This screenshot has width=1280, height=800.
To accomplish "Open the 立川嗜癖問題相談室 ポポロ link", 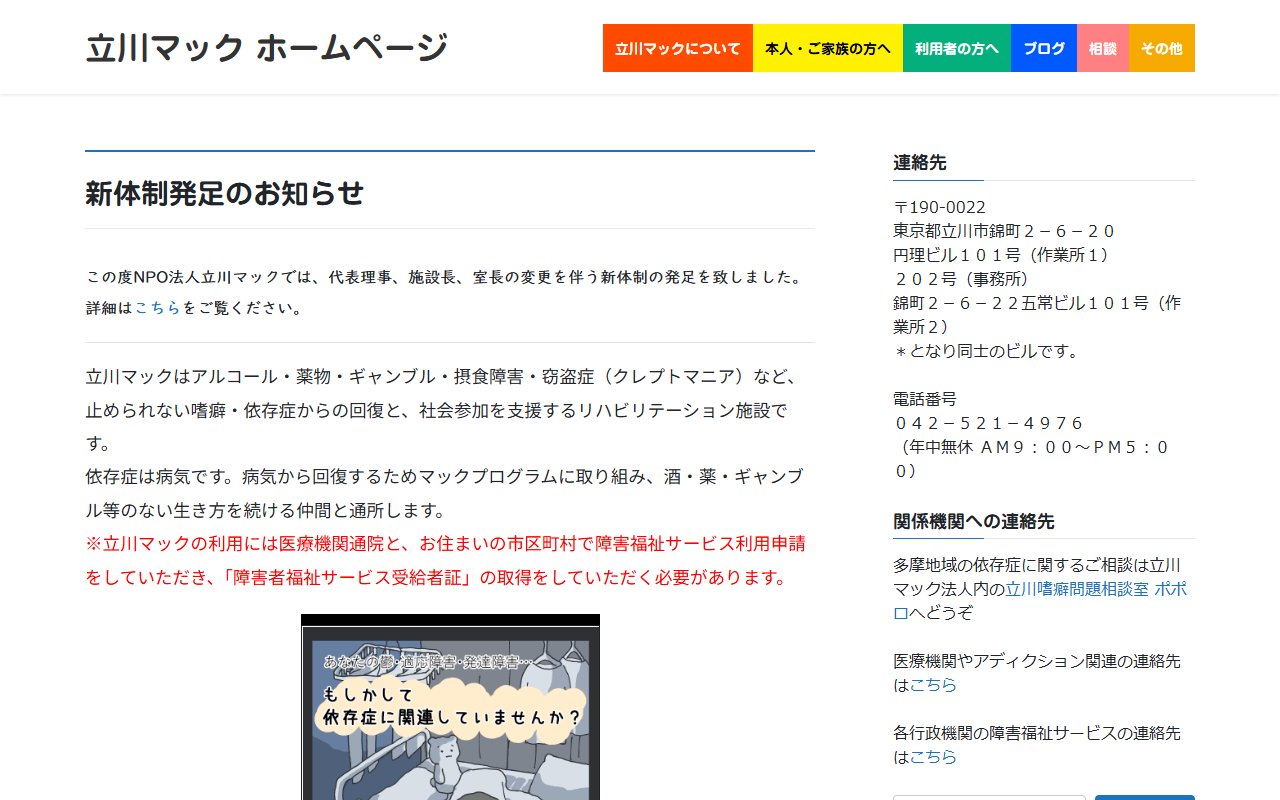I will (1040, 601).
